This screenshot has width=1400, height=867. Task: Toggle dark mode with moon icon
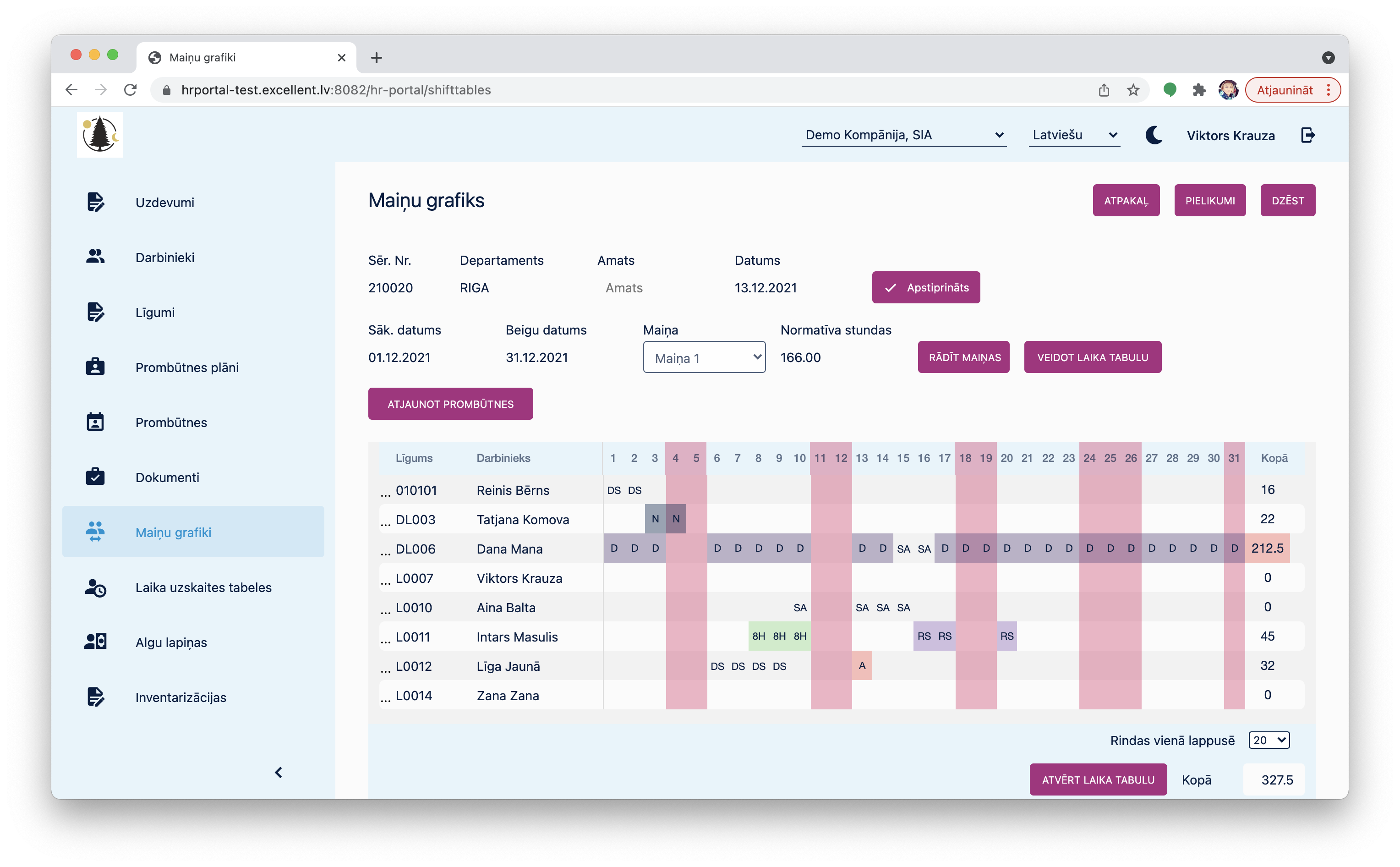(x=1153, y=135)
